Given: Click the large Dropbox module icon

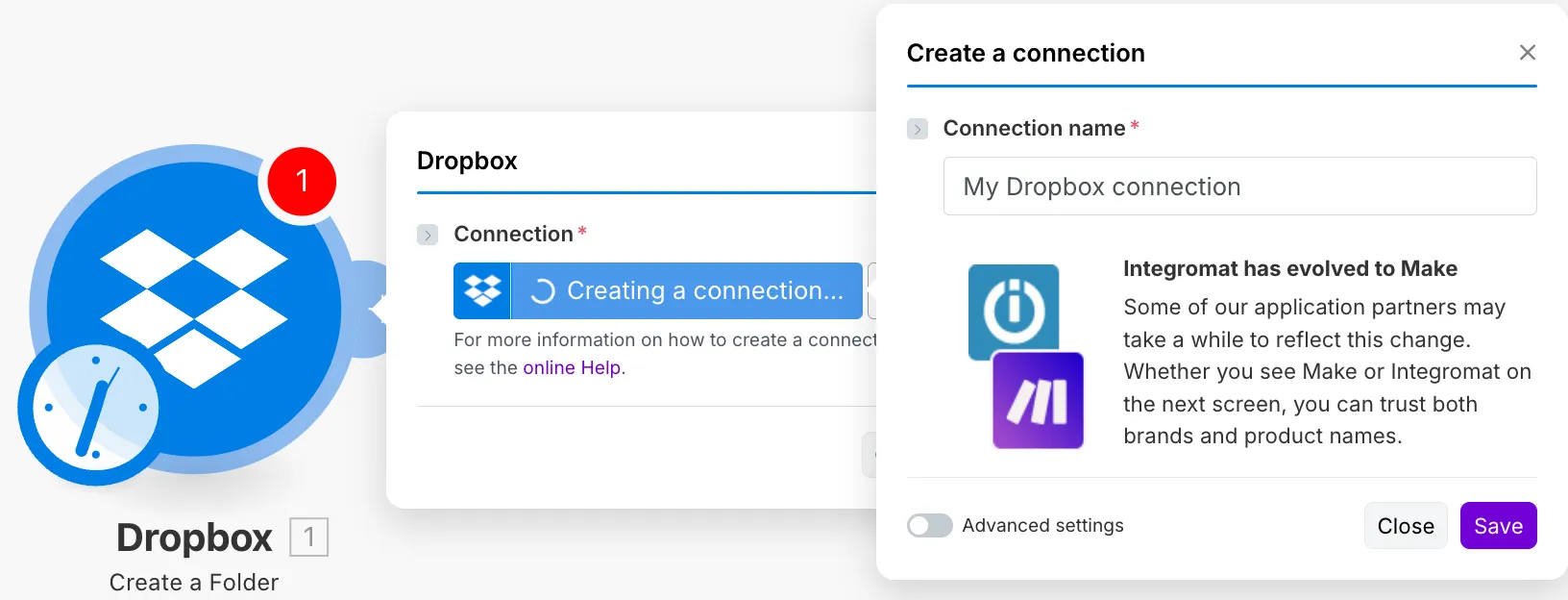Looking at the screenshot, I should (194, 310).
